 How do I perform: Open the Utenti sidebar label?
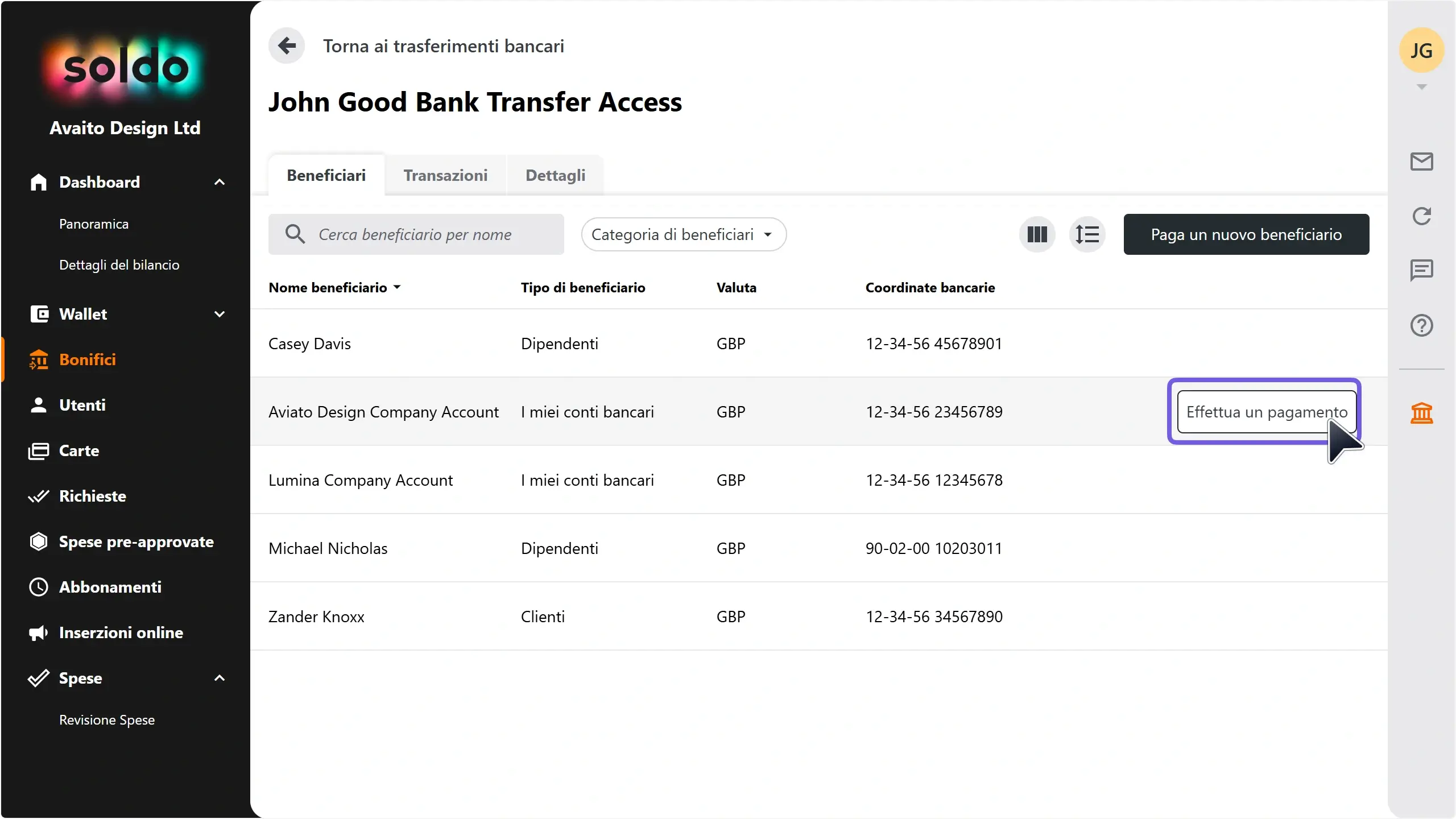(82, 405)
